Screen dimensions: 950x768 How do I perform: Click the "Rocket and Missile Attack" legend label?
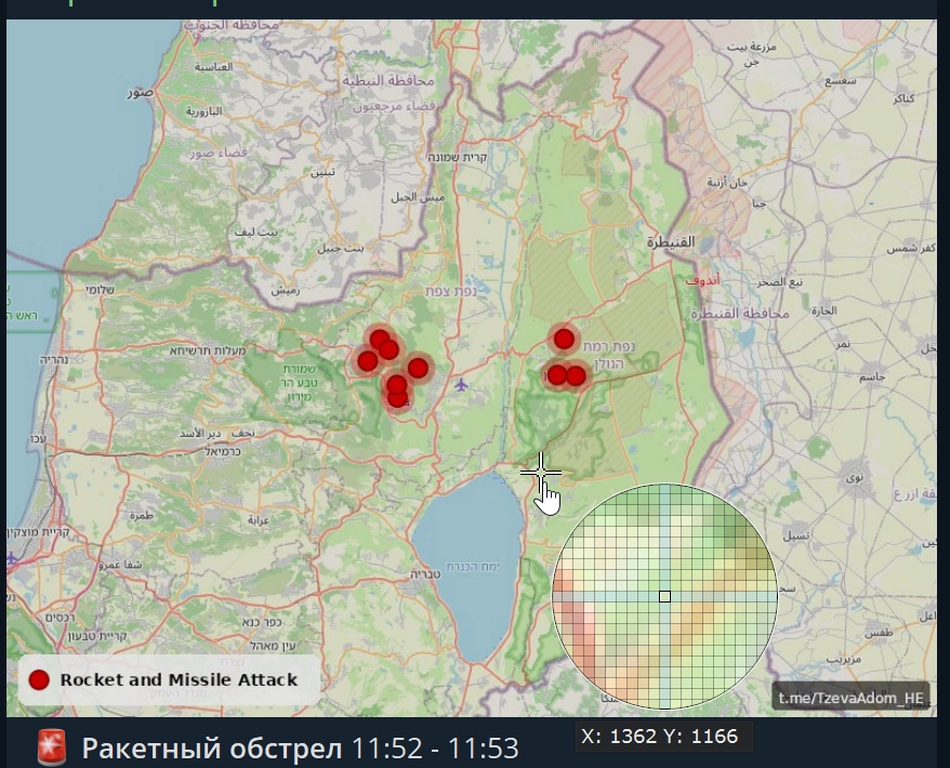click(178, 680)
